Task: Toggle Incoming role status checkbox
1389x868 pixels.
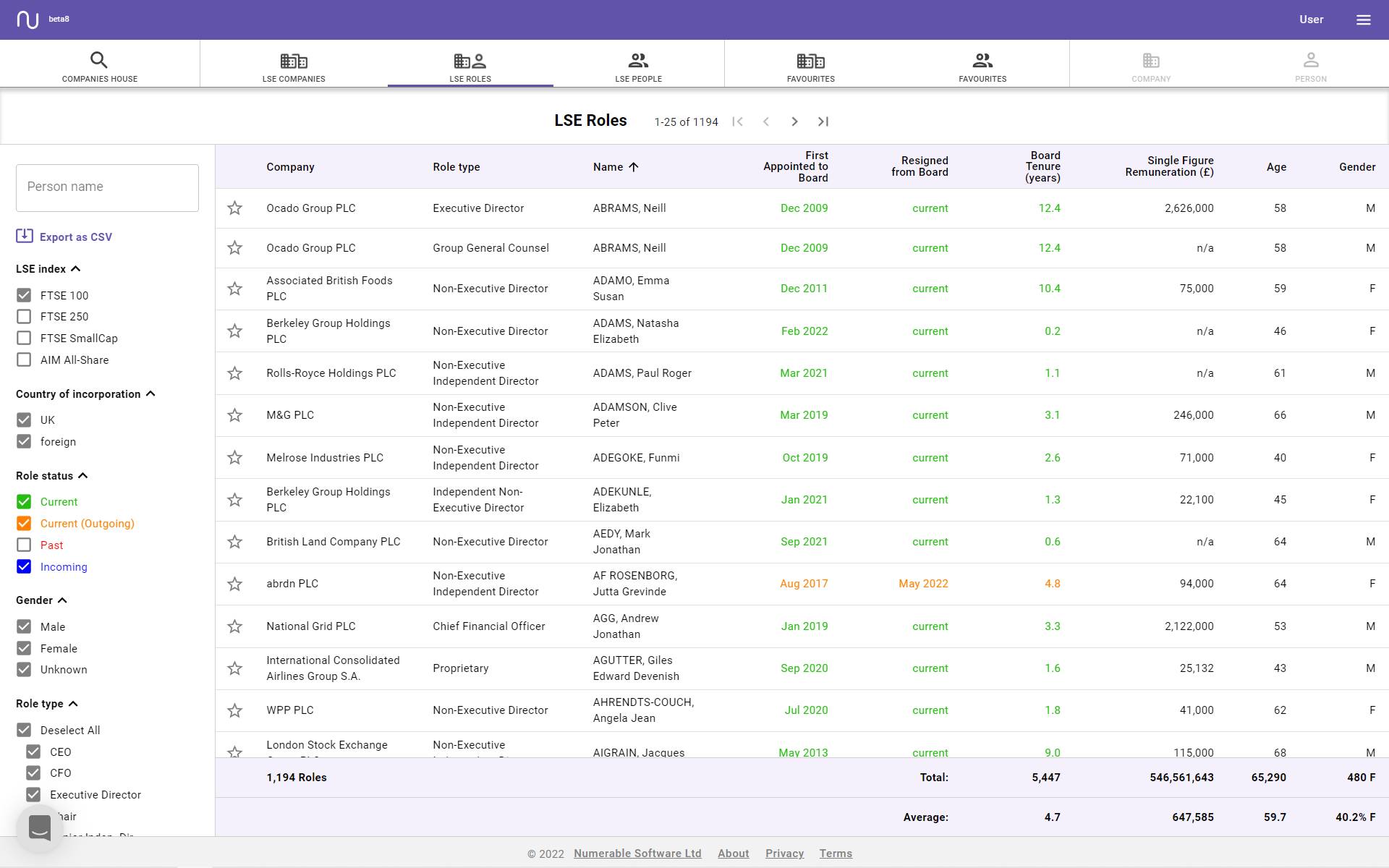Action: 24,566
